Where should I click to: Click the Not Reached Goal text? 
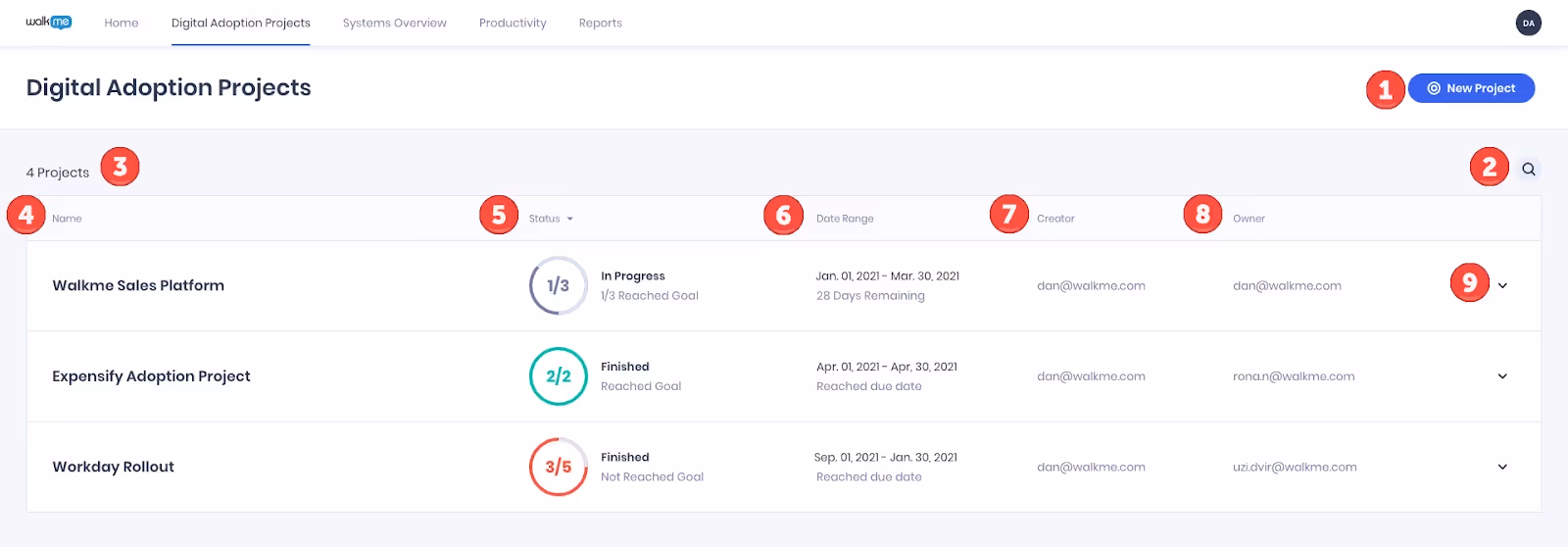652,477
